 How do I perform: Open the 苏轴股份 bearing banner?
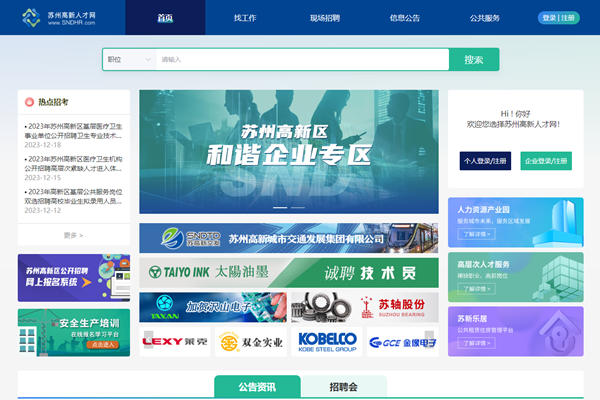pyautogui.click(x=365, y=307)
